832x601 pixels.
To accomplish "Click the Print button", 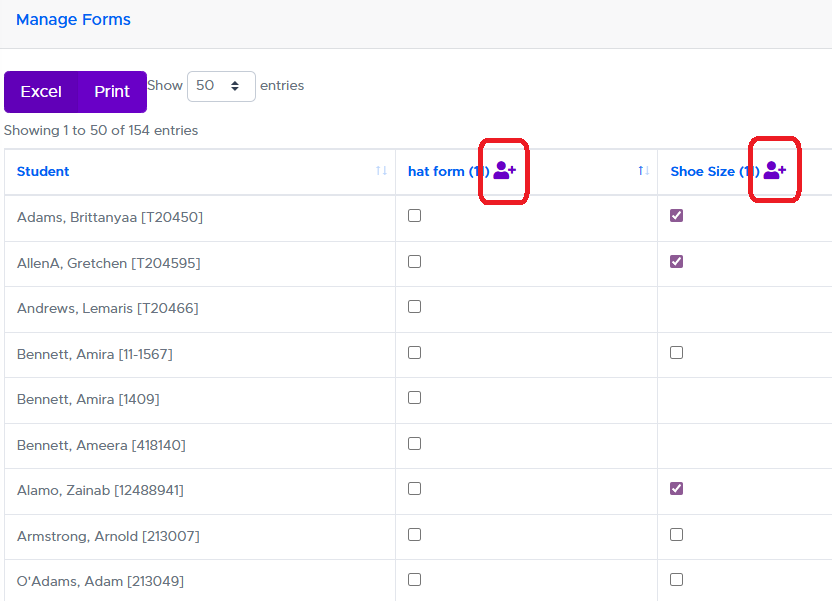I will click(x=112, y=92).
